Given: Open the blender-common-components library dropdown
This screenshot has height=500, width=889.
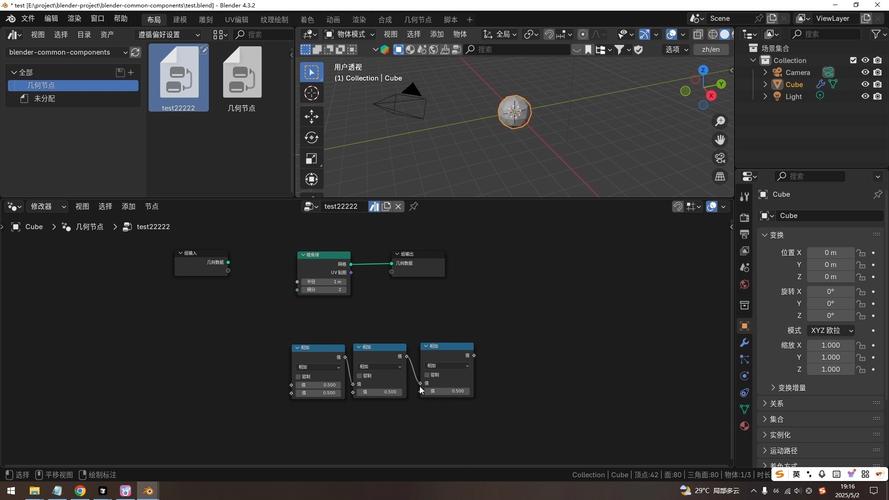Looking at the screenshot, I should pyautogui.click(x=67, y=52).
